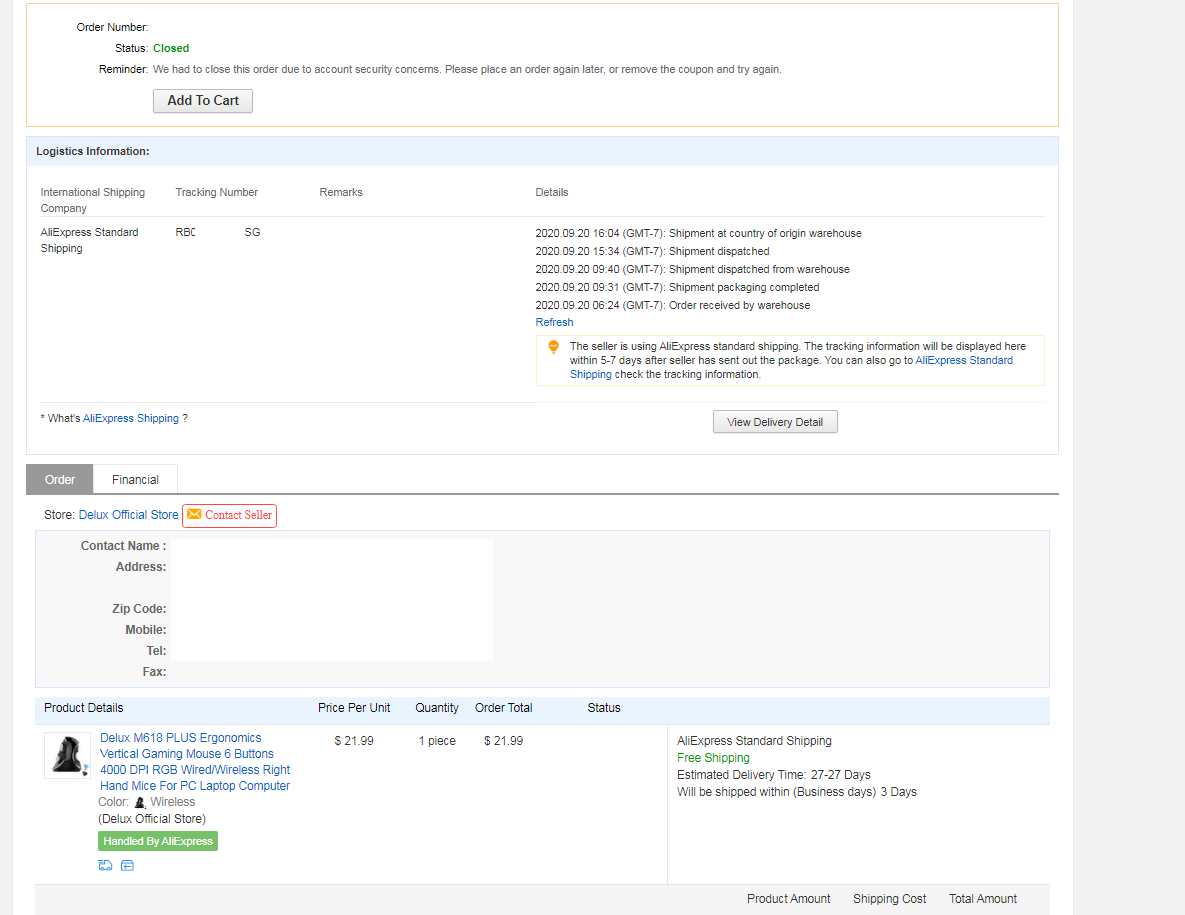Open the AliExpress Shipping help link
1185x915 pixels.
pyautogui.click(x=131, y=418)
